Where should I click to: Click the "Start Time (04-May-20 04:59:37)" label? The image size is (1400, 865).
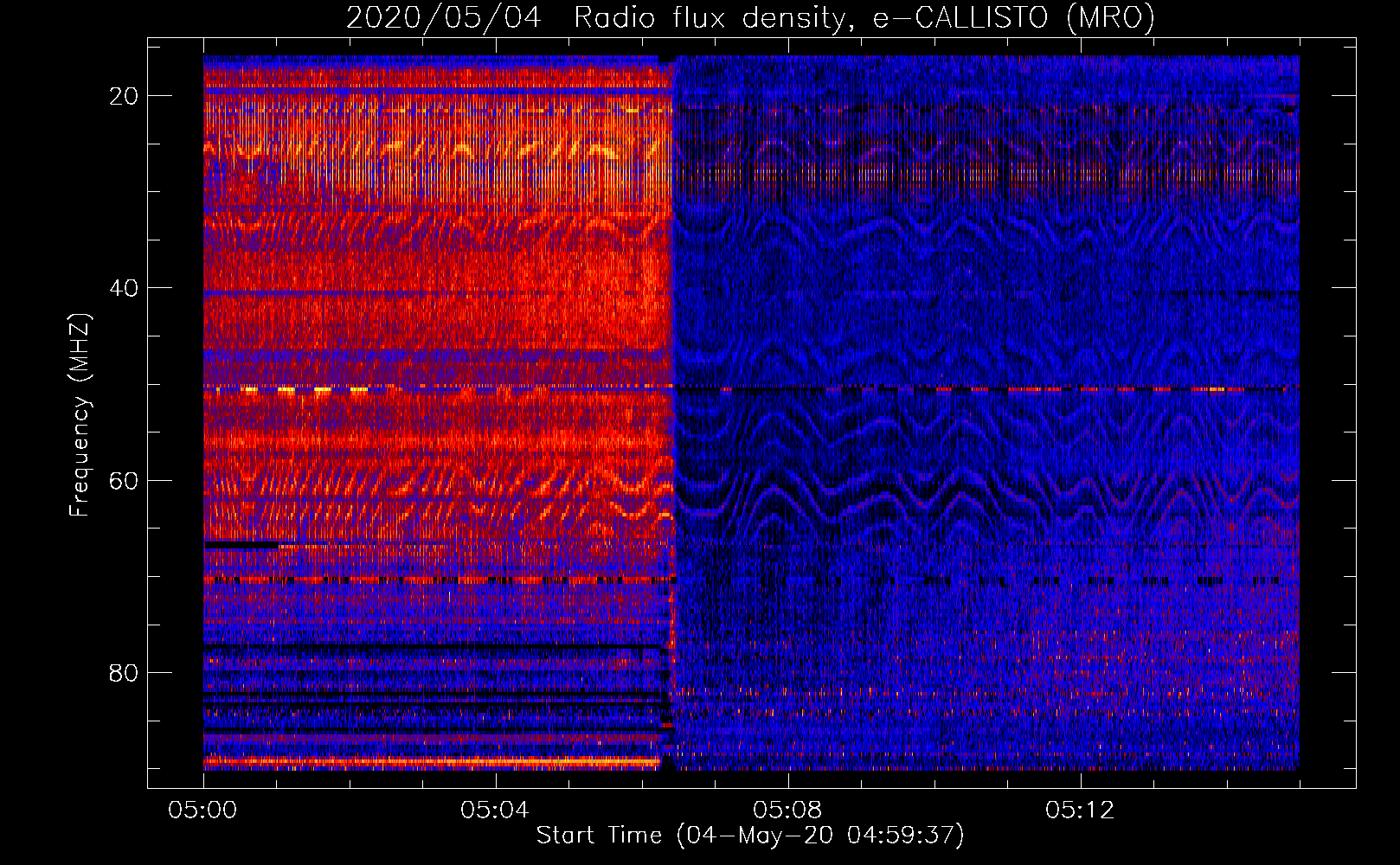point(750,836)
